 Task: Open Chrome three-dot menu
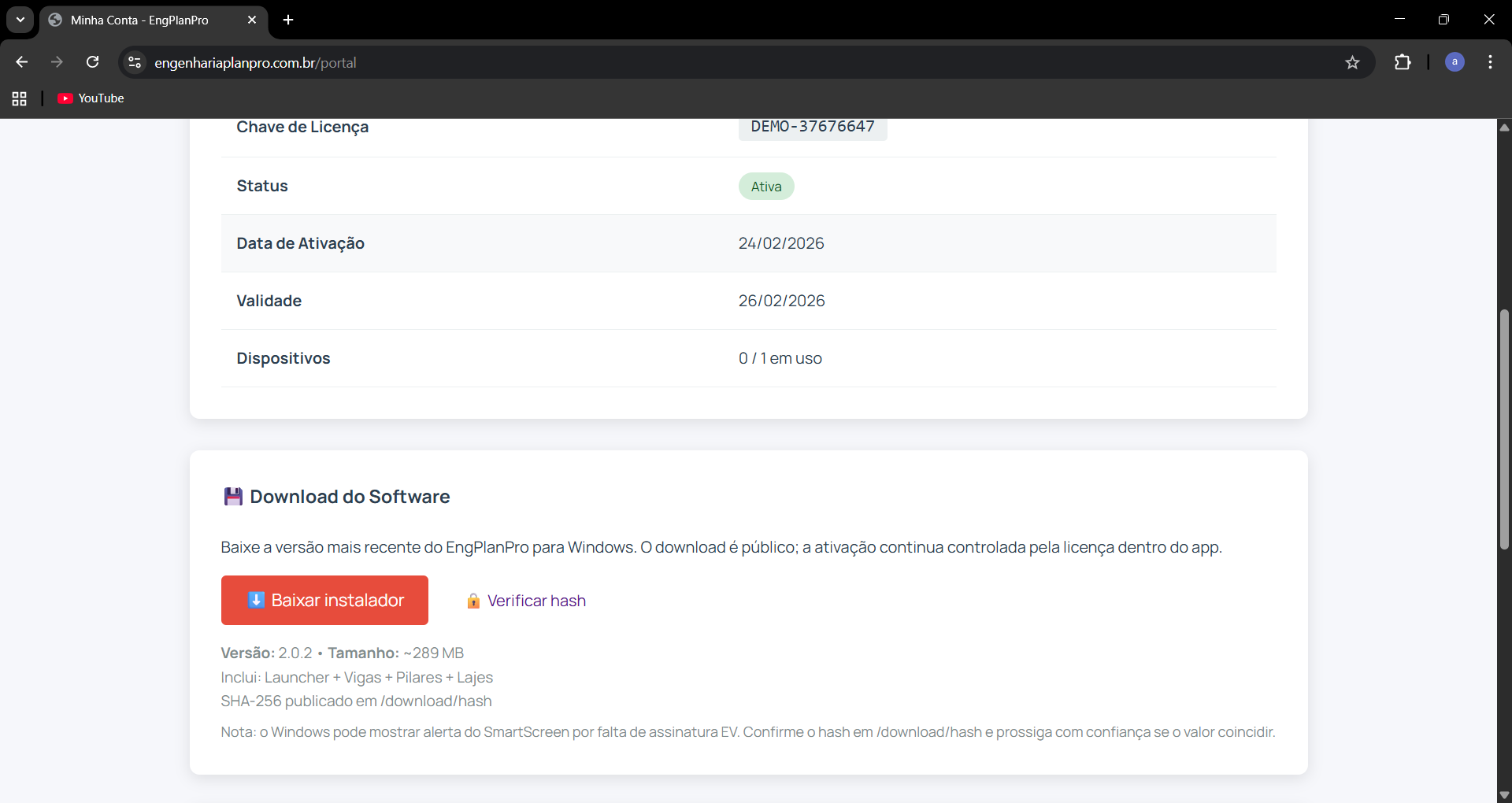click(1490, 62)
